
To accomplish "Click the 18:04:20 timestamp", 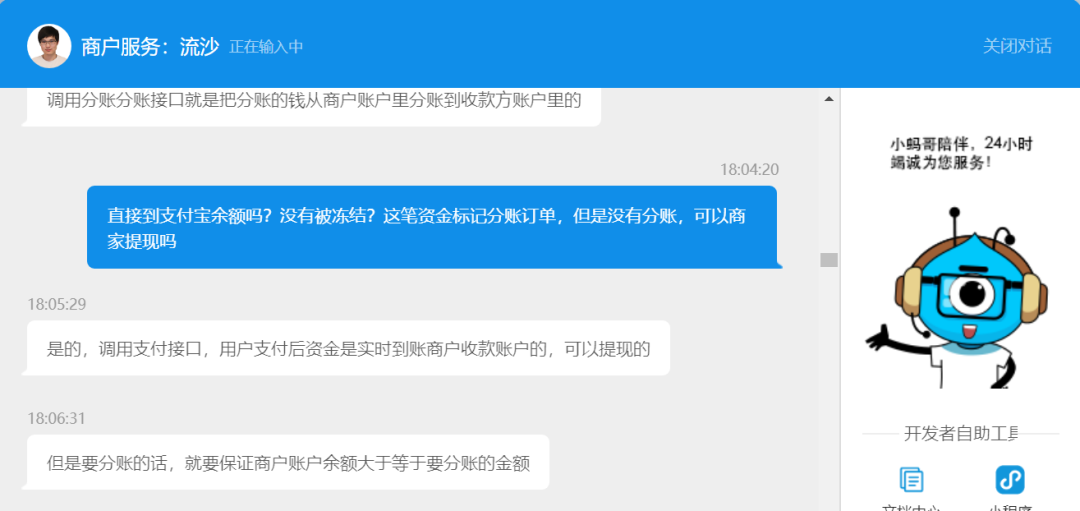I will [749, 169].
